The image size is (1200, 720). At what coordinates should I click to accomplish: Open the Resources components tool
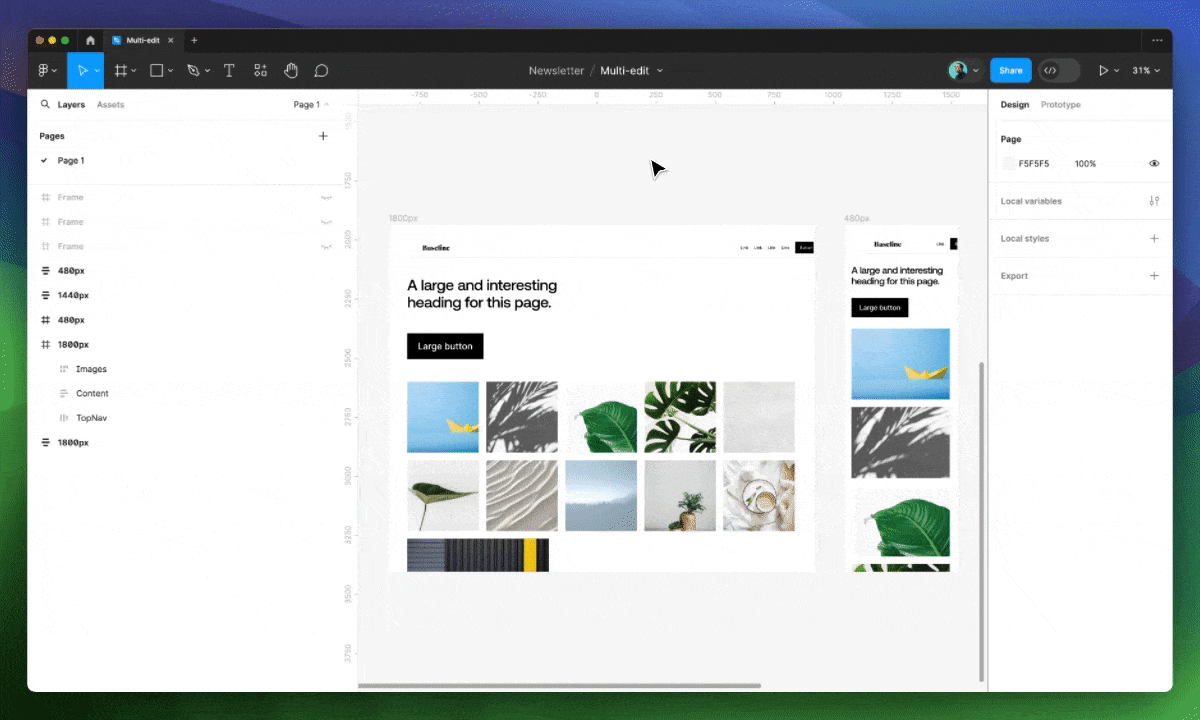pos(260,71)
